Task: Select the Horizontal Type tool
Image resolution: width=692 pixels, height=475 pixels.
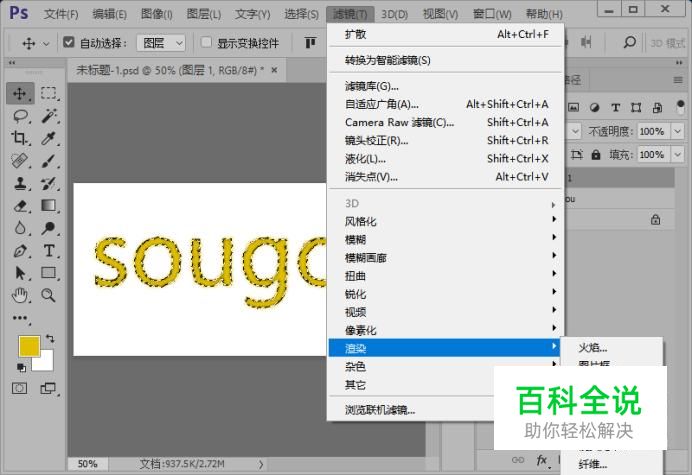Action: pyautogui.click(x=49, y=251)
